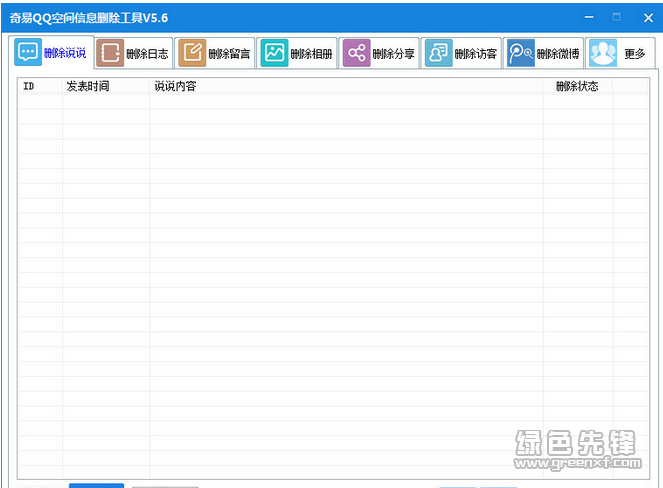Open the 删除相册 tab label

(x=311, y=54)
